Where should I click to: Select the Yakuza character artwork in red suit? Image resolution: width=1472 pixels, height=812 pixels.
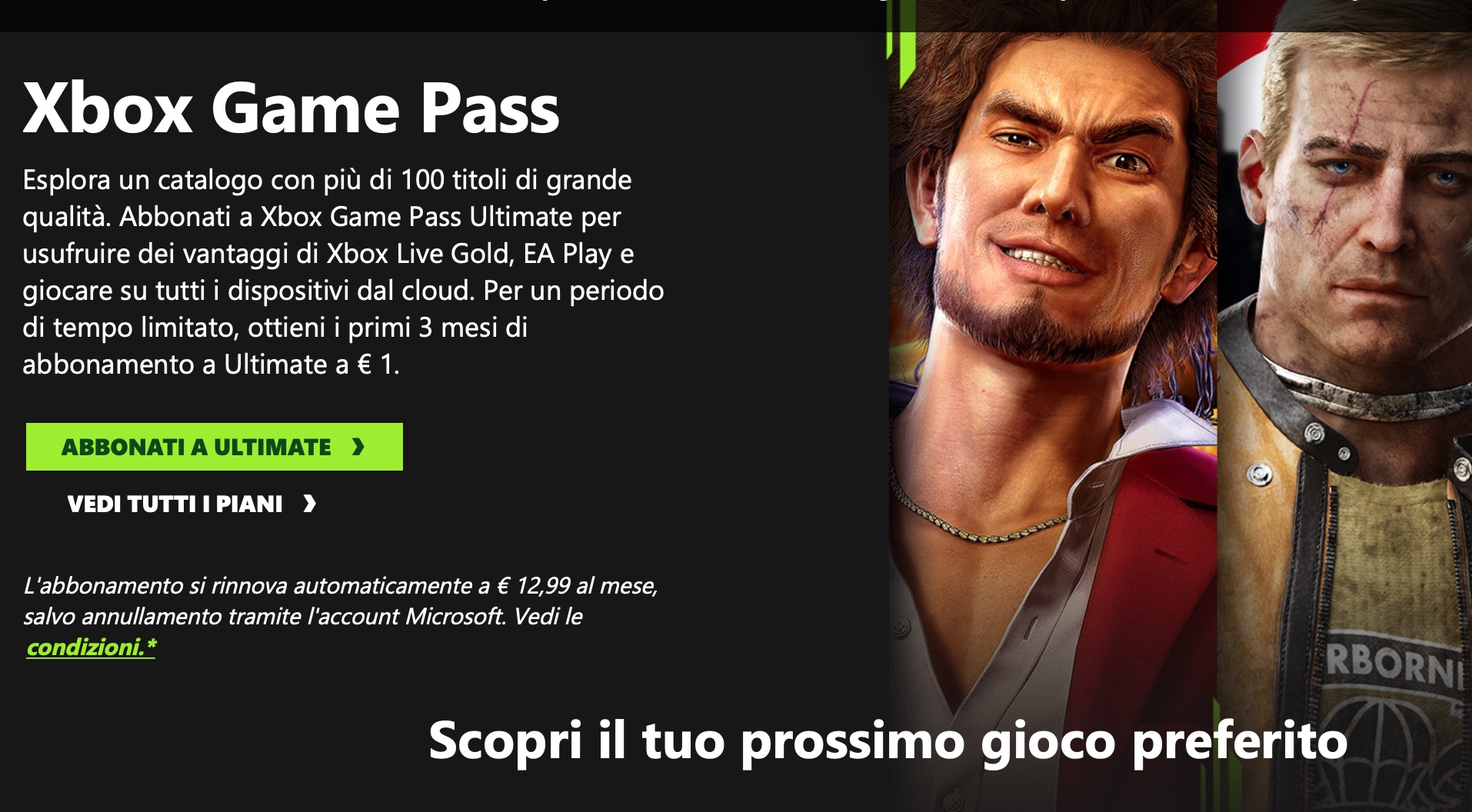1053,384
